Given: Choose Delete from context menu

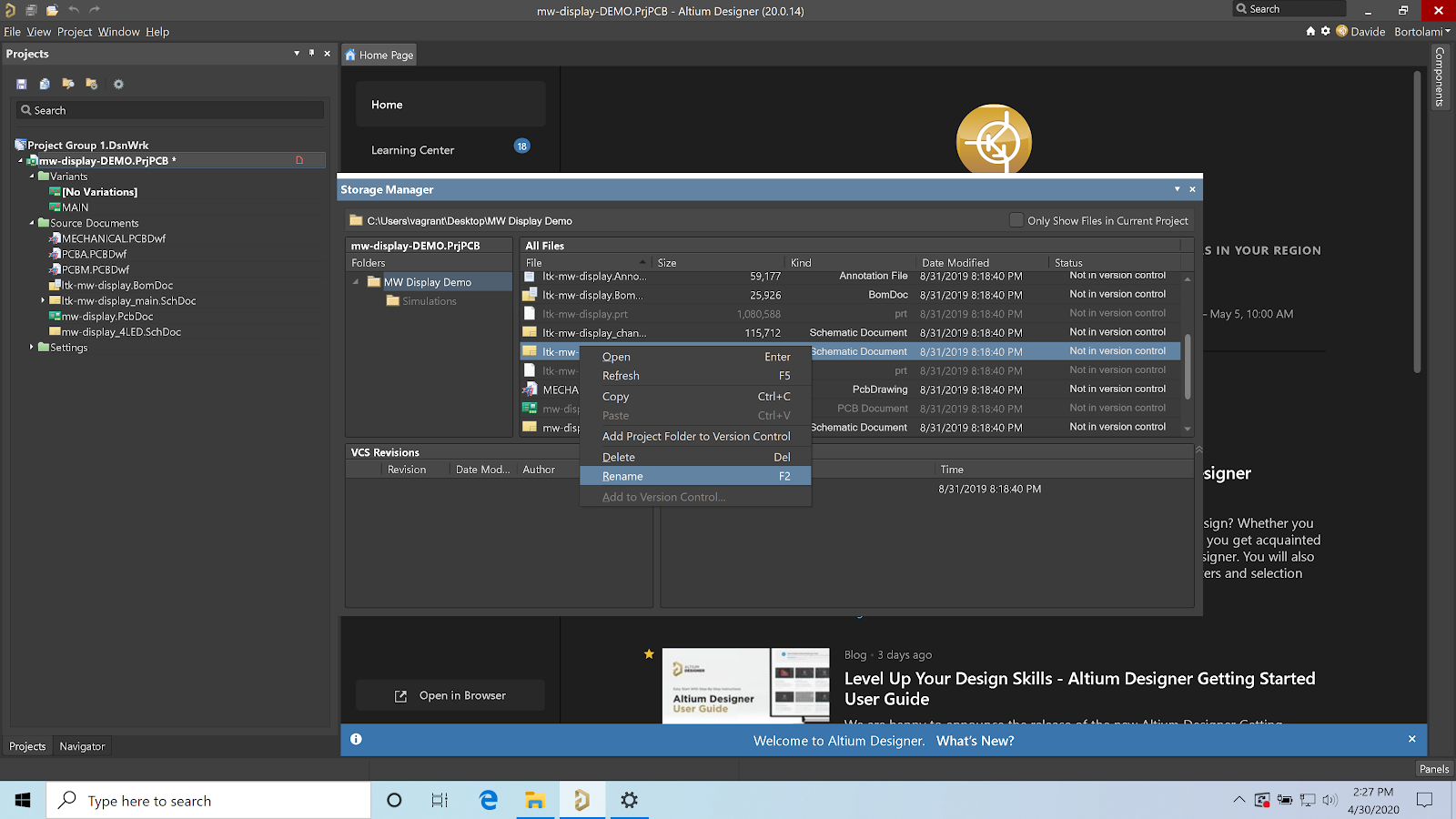Looking at the screenshot, I should click(695, 457).
